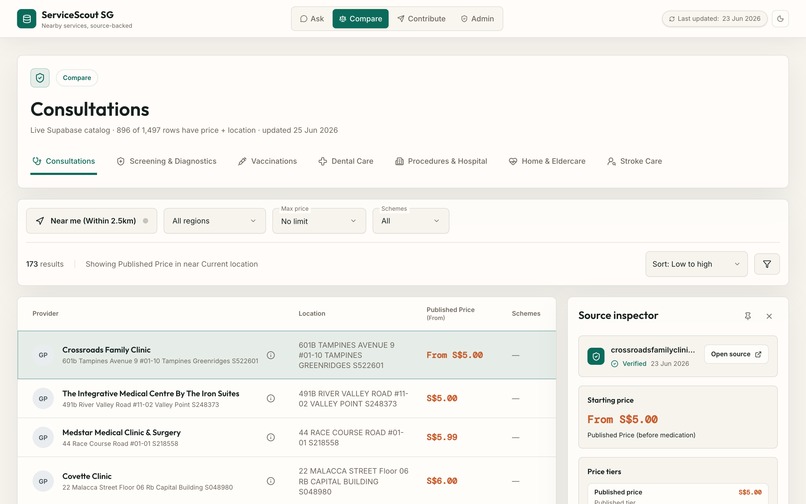Viewport: 806px width, 504px height.
Task: Select the Crossroads Family Clinic row
Action: [287, 355]
